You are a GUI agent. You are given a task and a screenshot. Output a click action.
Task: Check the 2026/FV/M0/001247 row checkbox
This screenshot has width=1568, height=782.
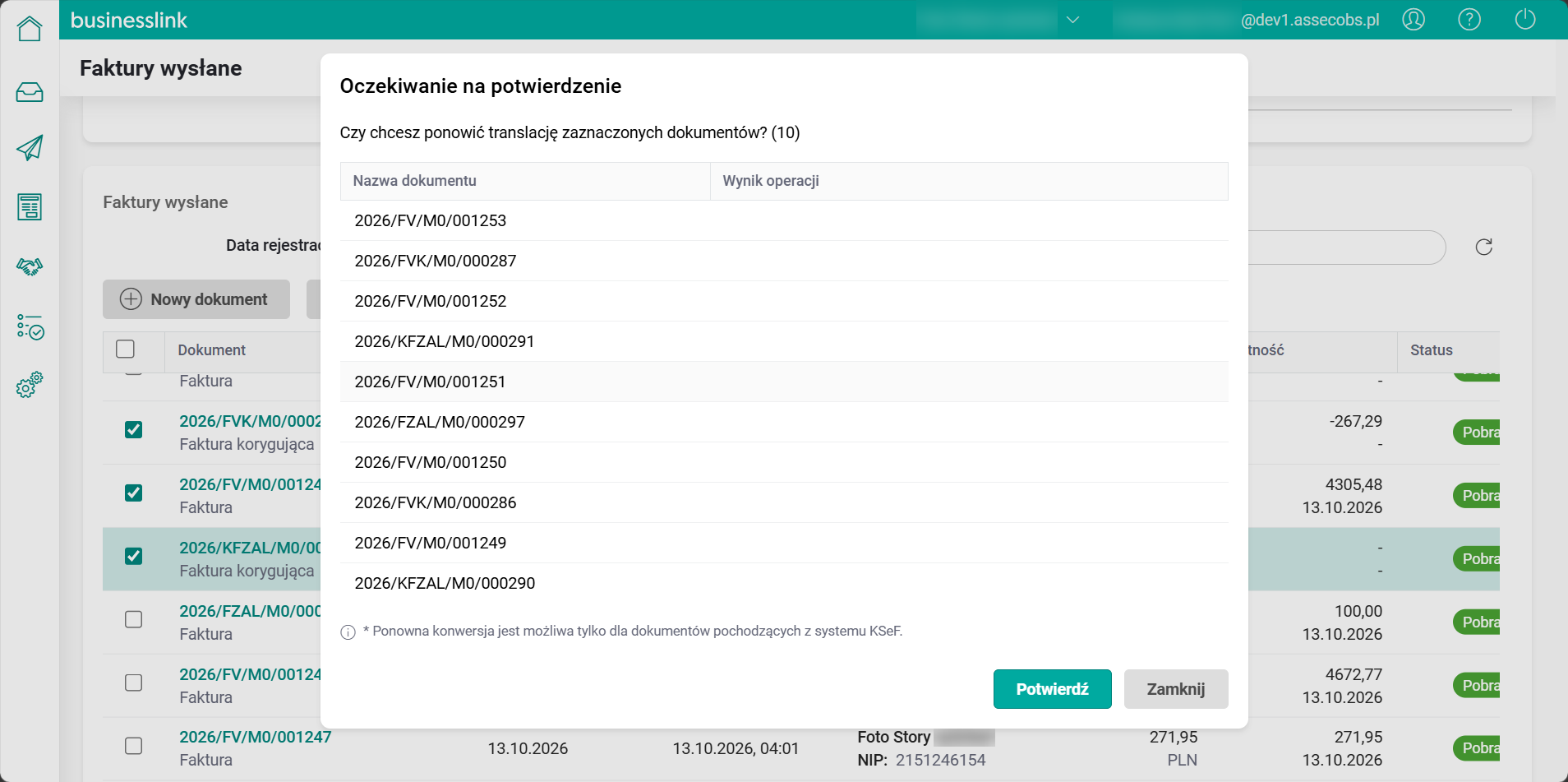pyautogui.click(x=133, y=747)
